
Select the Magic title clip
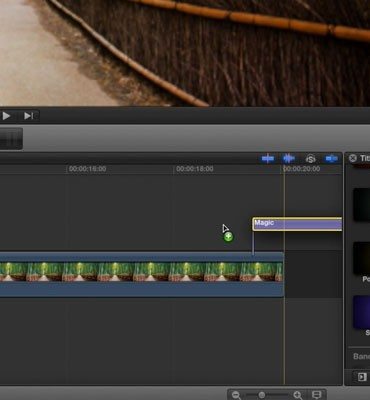pyautogui.click(x=297, y=224)
